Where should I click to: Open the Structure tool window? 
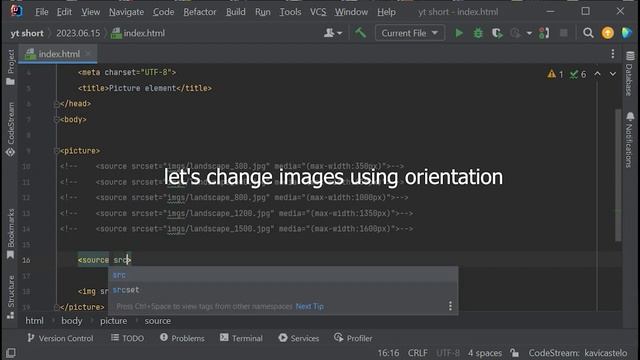[11, 297]
